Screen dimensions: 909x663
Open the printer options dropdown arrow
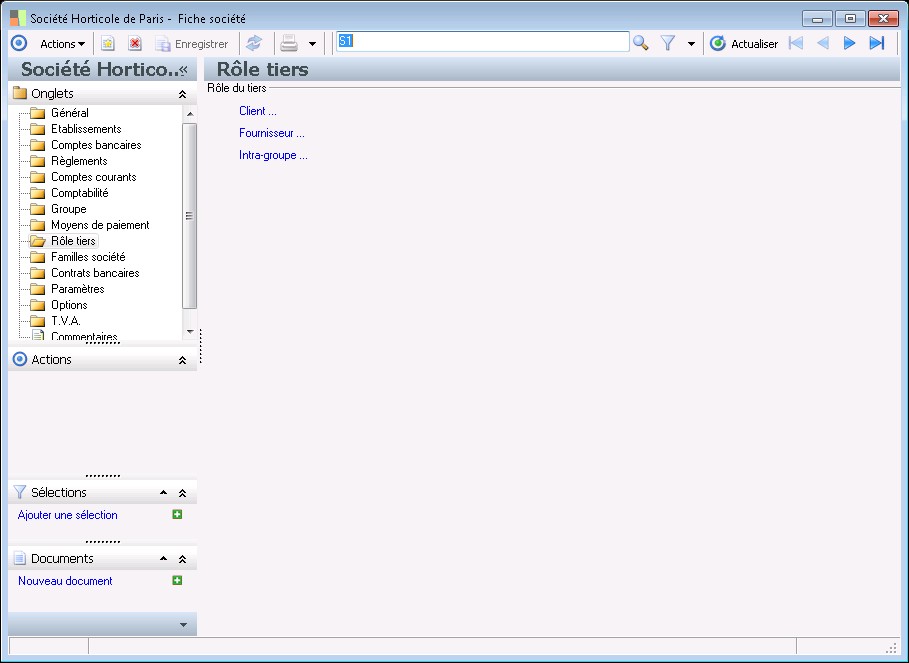tap(312, 44)
